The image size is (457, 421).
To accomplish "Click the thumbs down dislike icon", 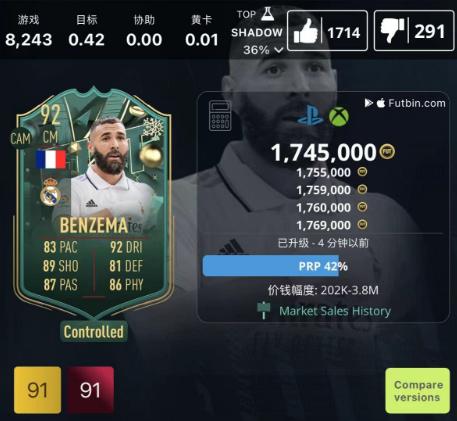I will [x=393, y=30].
